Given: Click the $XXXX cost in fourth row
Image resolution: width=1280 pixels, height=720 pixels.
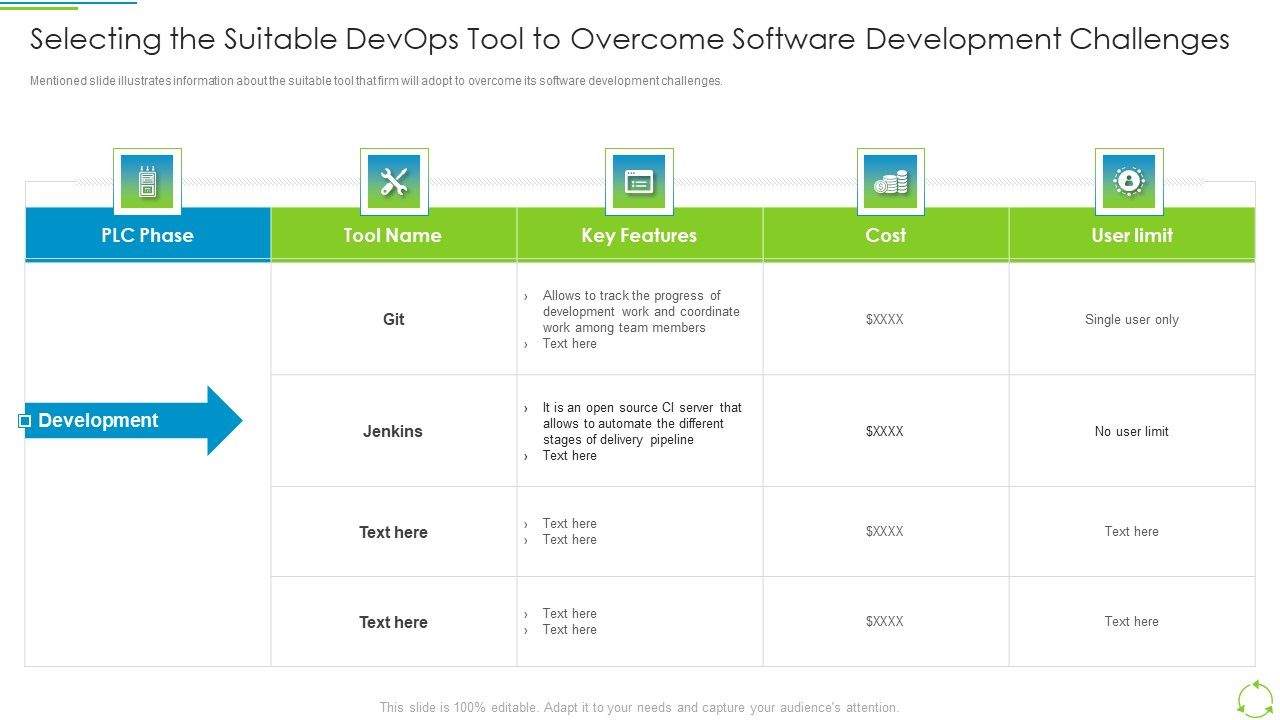Looking at the screenshot, I should (885, 621).
